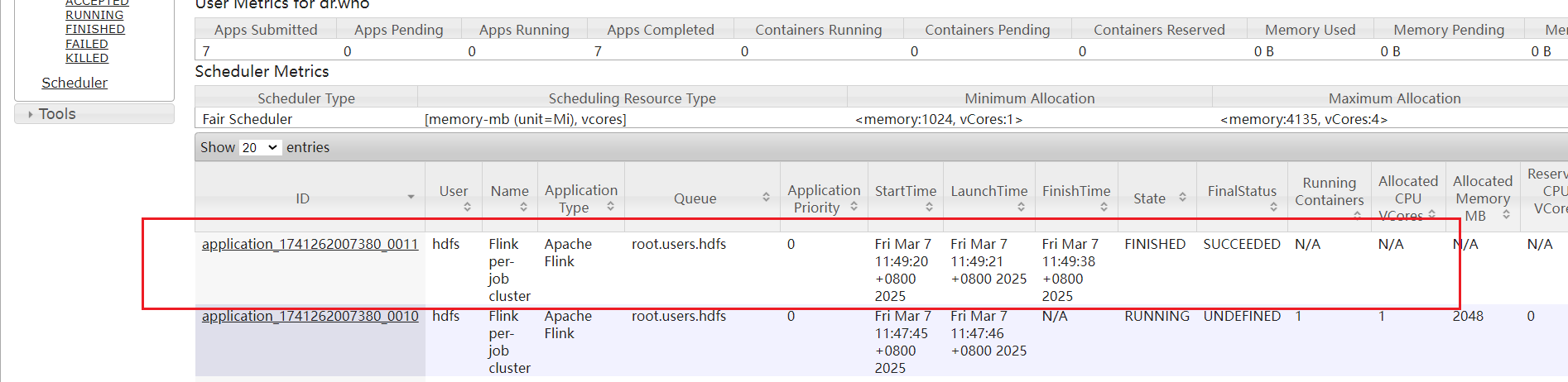1568x382 pixels.
Task: Open the Show entries count dropdown
Action: pyautogui.click(x=259, y=148)
